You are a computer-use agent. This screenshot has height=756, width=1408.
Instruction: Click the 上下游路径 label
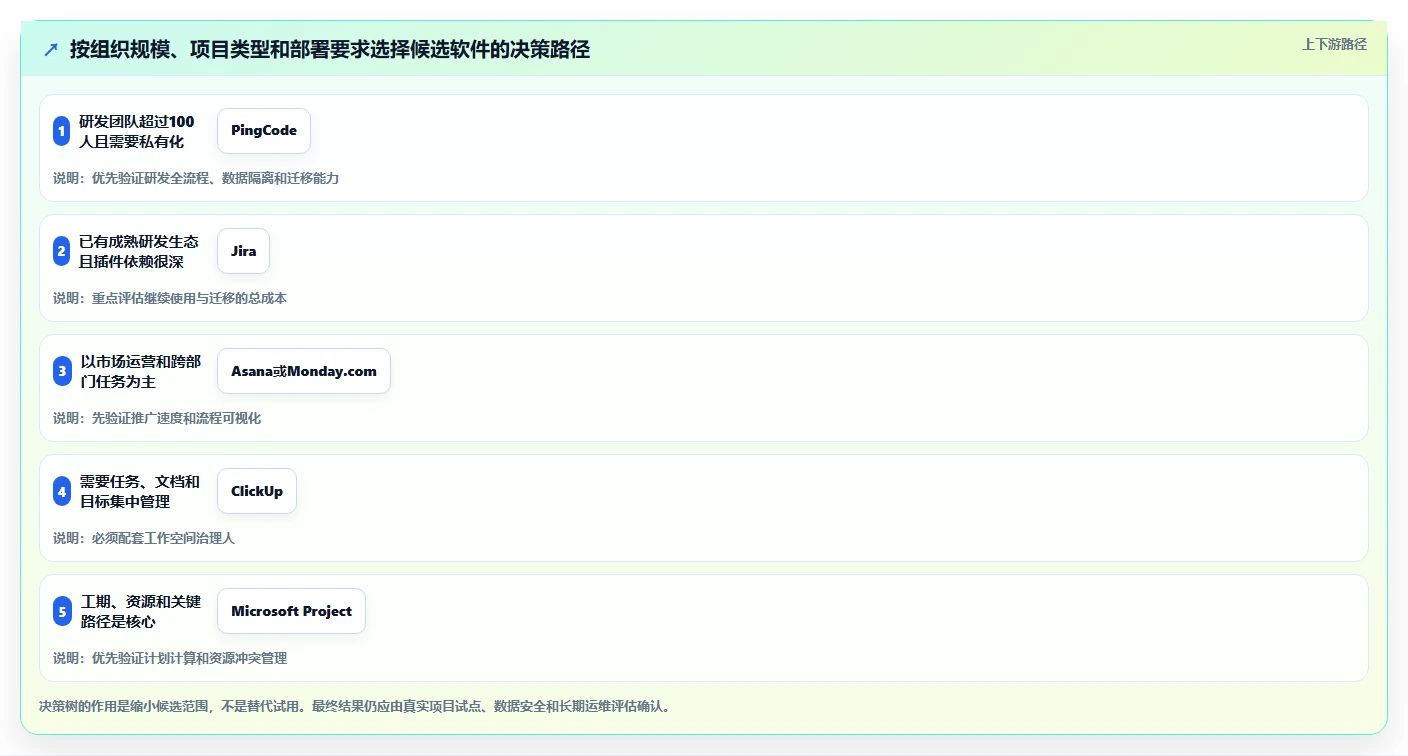point(1334,44)
